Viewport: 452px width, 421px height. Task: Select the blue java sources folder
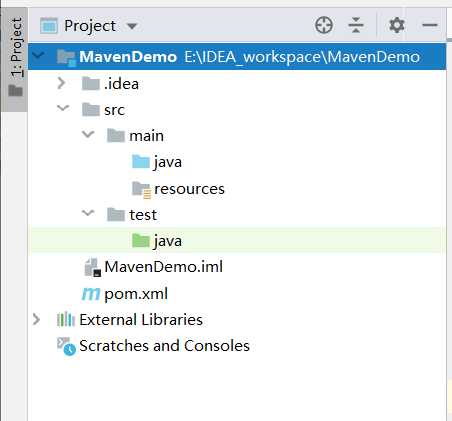tap(237, 162)
